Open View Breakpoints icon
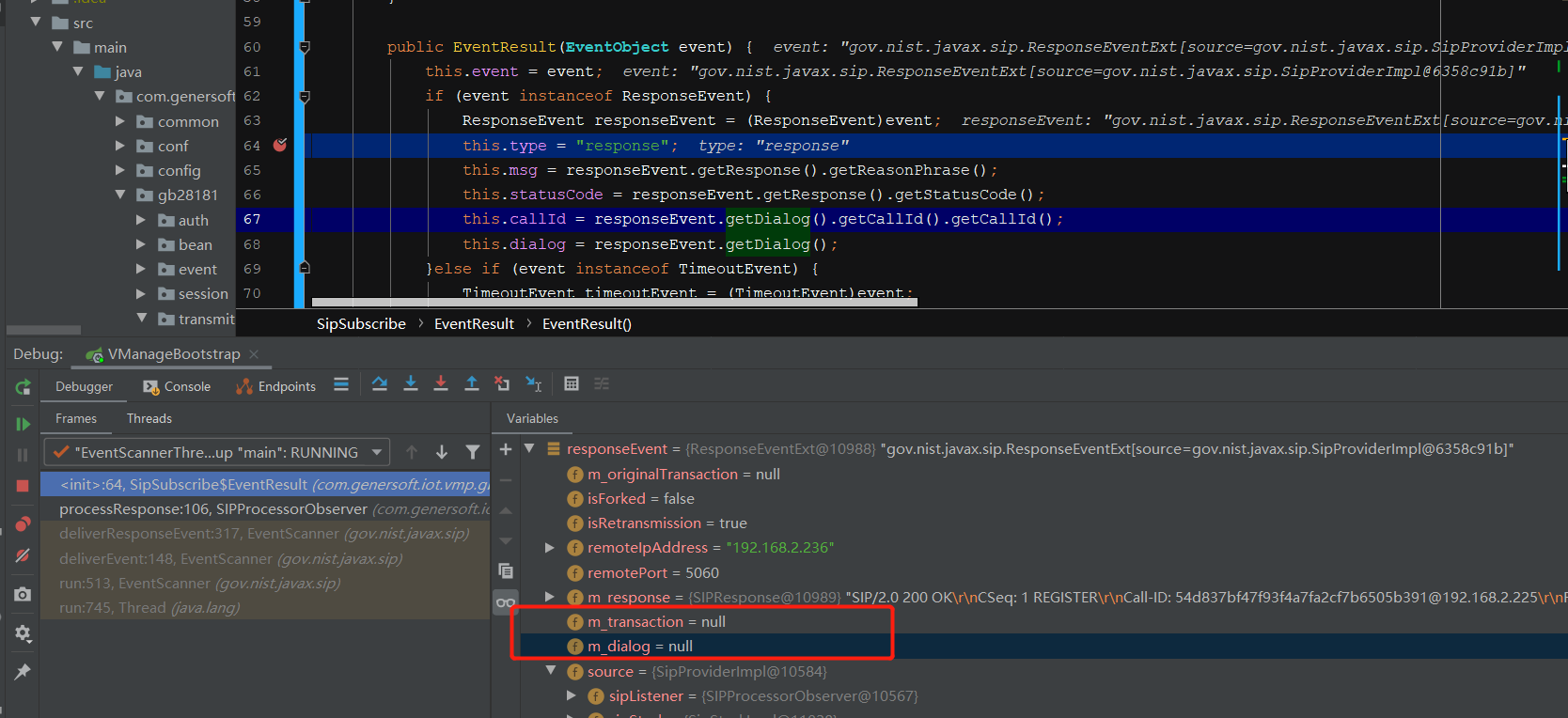Screen dimensions: 1568x718 pyautogui.click(x=23, y=524)
